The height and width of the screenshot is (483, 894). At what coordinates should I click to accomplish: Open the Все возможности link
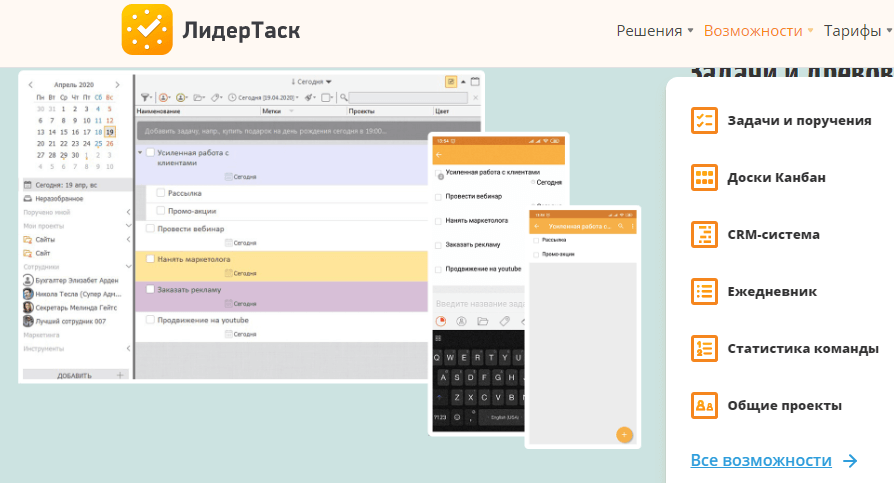tap(761, 460)
